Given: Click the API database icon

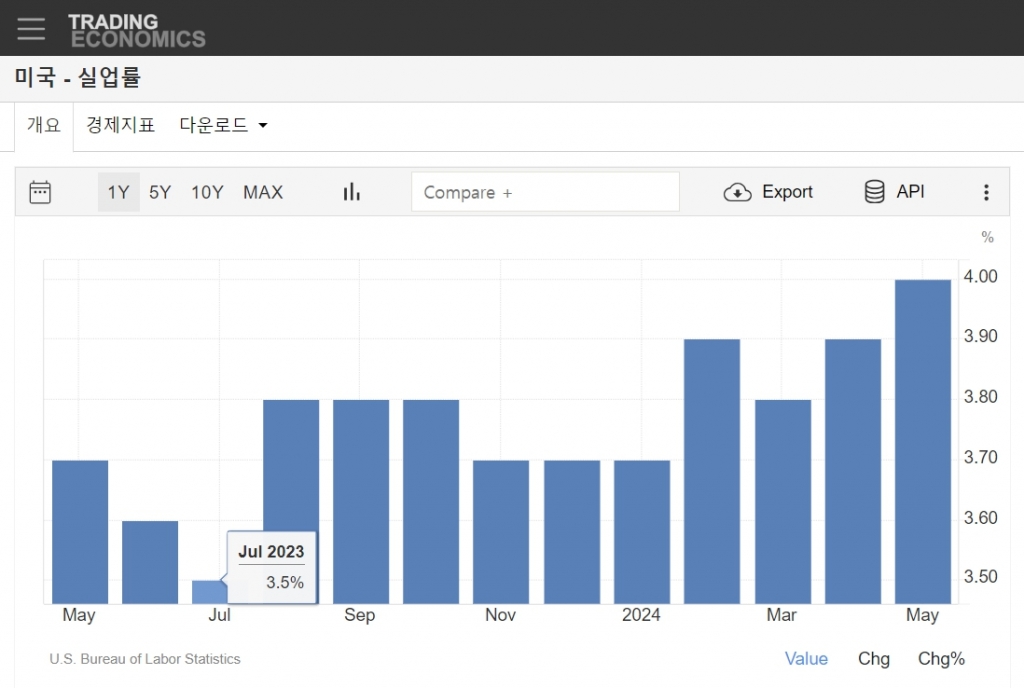Looking at the screenshot, I should coord(874,192).
